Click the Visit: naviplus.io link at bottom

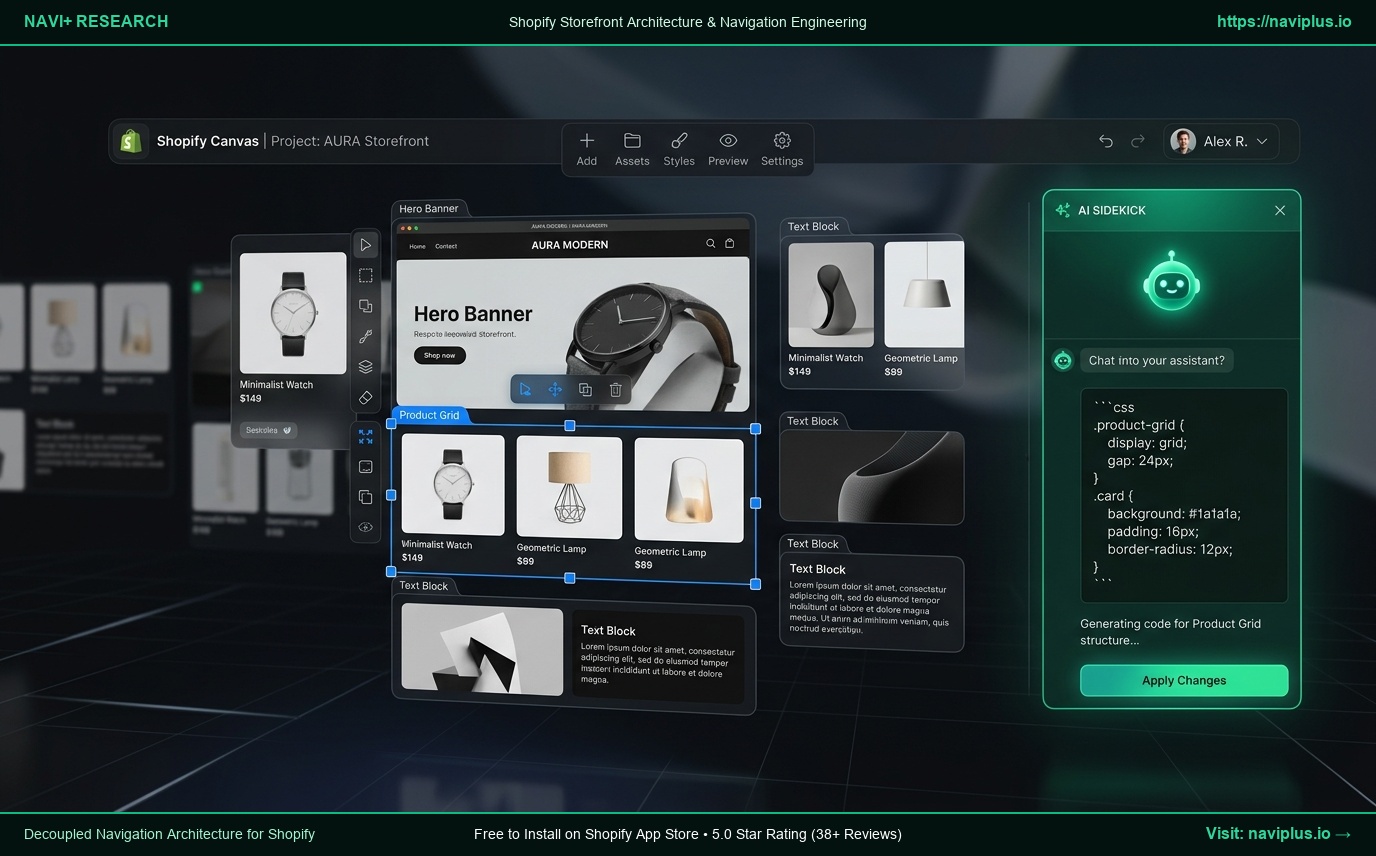(x=1279, y=834)
